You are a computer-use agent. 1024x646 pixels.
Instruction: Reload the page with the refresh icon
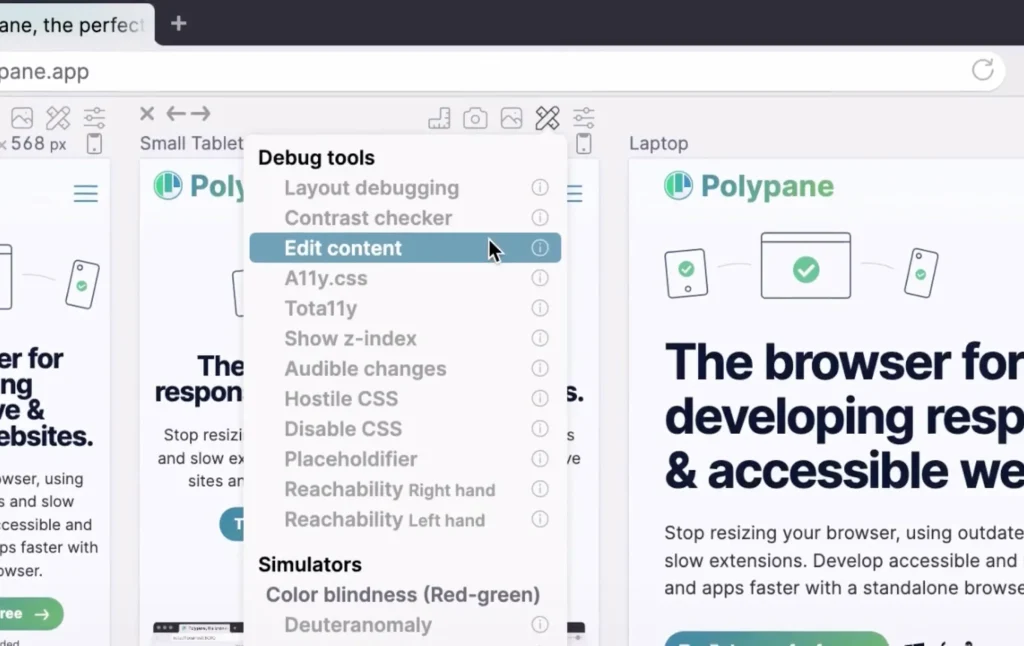pos(981,71)
